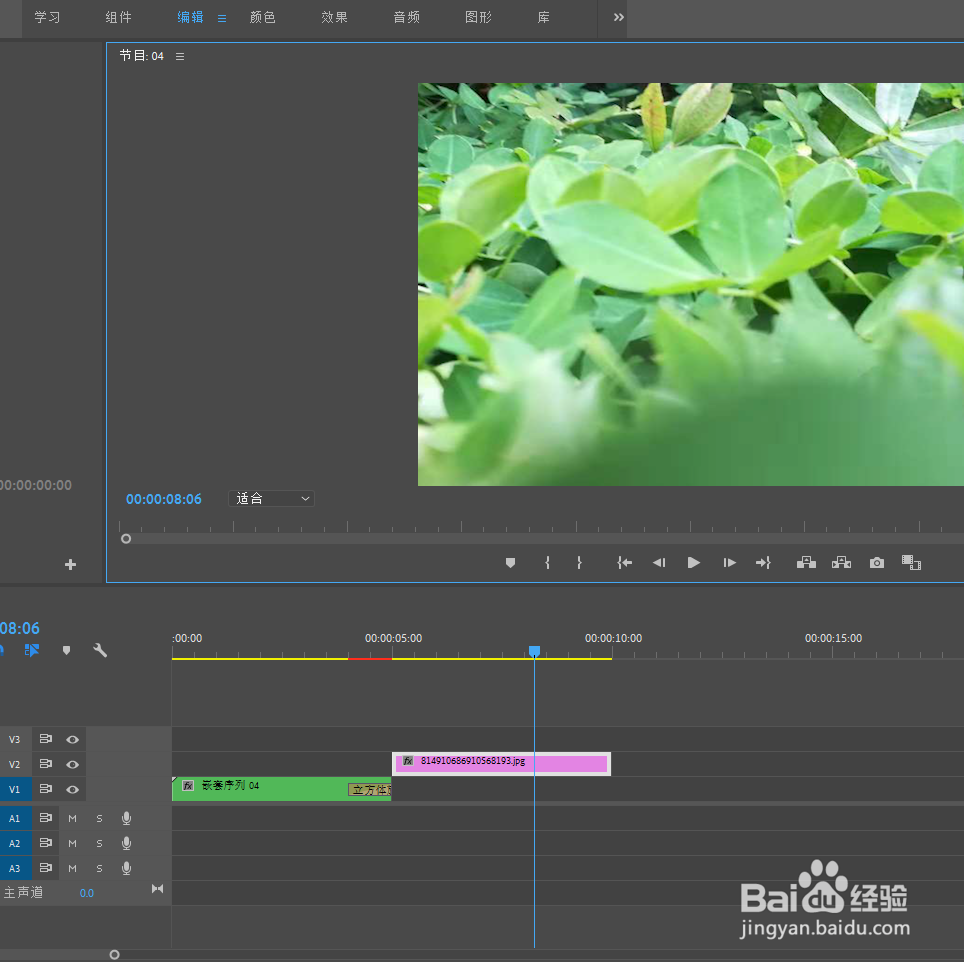Screen dimensions: 964x962
Task: Hide track V2 output with eye
Action: point(73,764)
